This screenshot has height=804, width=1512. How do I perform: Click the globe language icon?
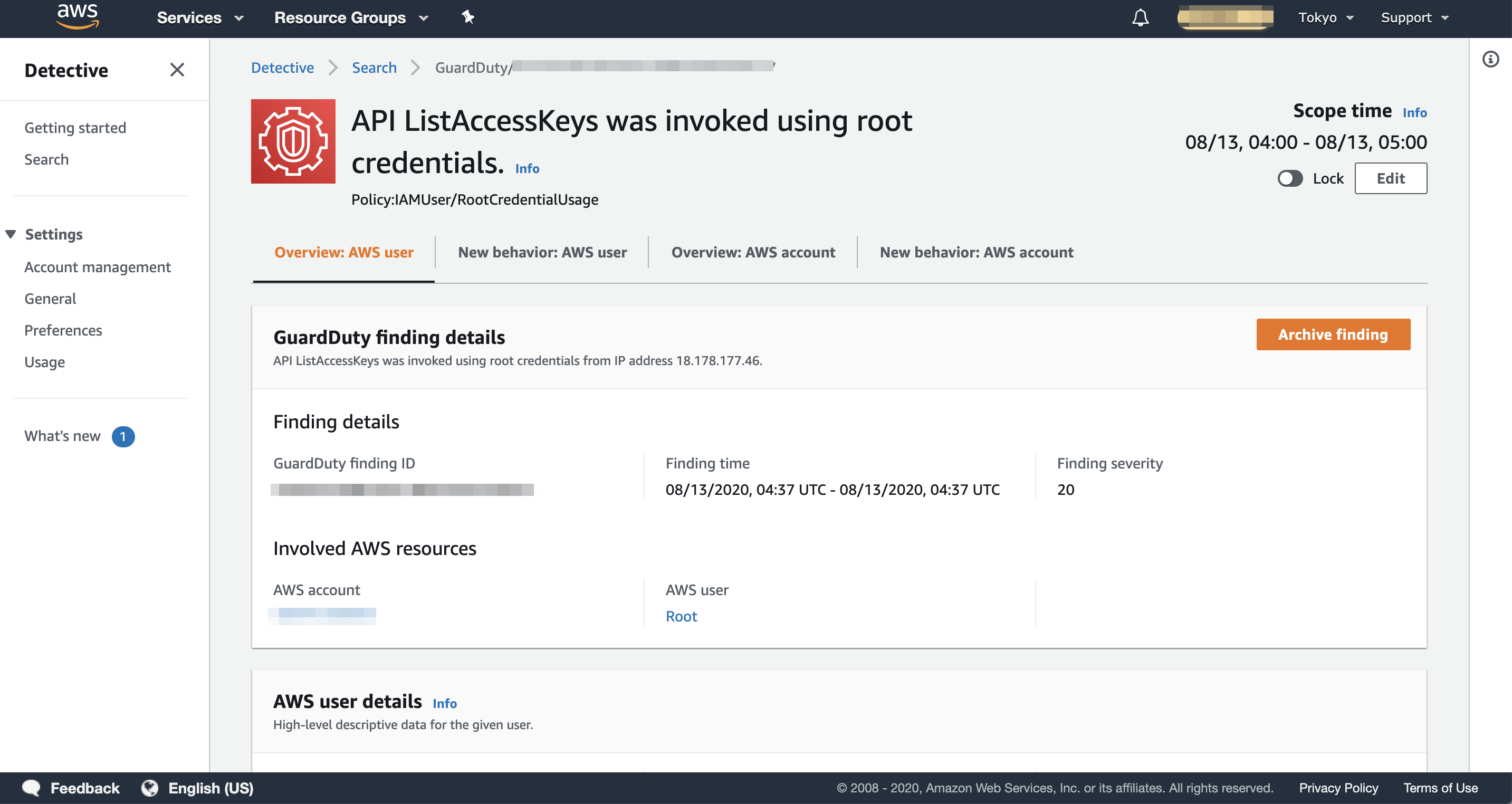click(x=150, y=788)
